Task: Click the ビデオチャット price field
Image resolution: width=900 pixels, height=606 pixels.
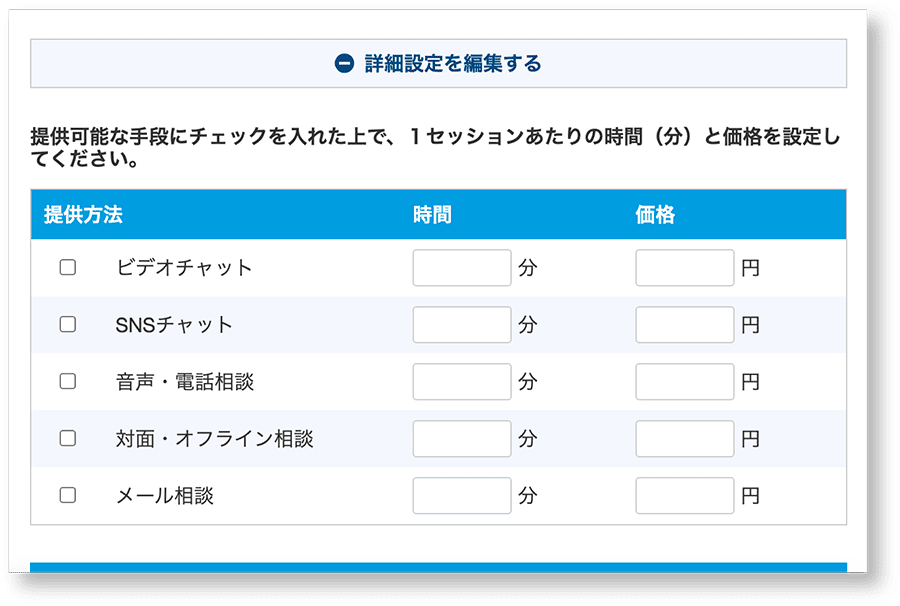Action: [x=685, y=267]
